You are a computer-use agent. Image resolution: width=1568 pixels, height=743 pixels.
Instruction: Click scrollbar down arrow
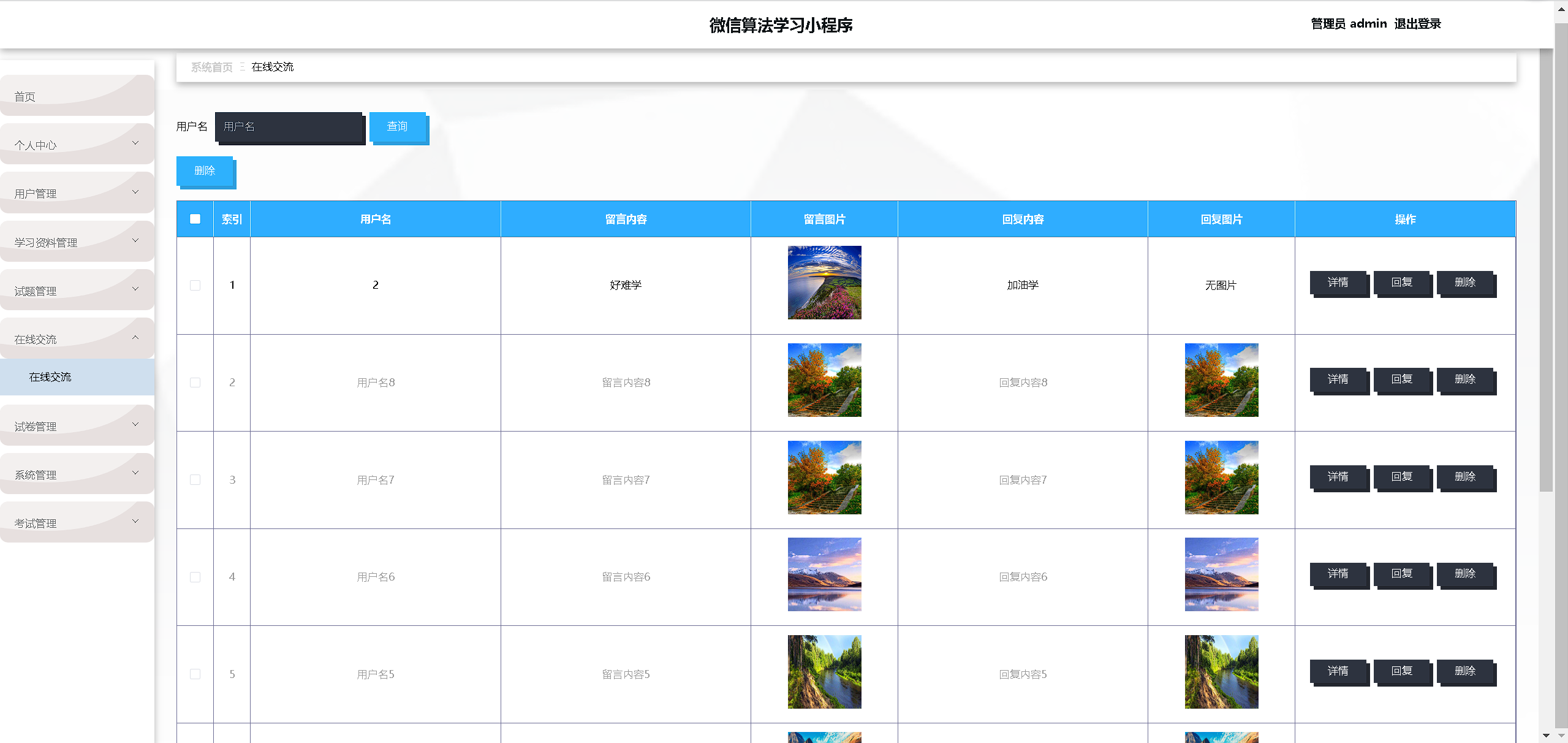click(1546, 735)
